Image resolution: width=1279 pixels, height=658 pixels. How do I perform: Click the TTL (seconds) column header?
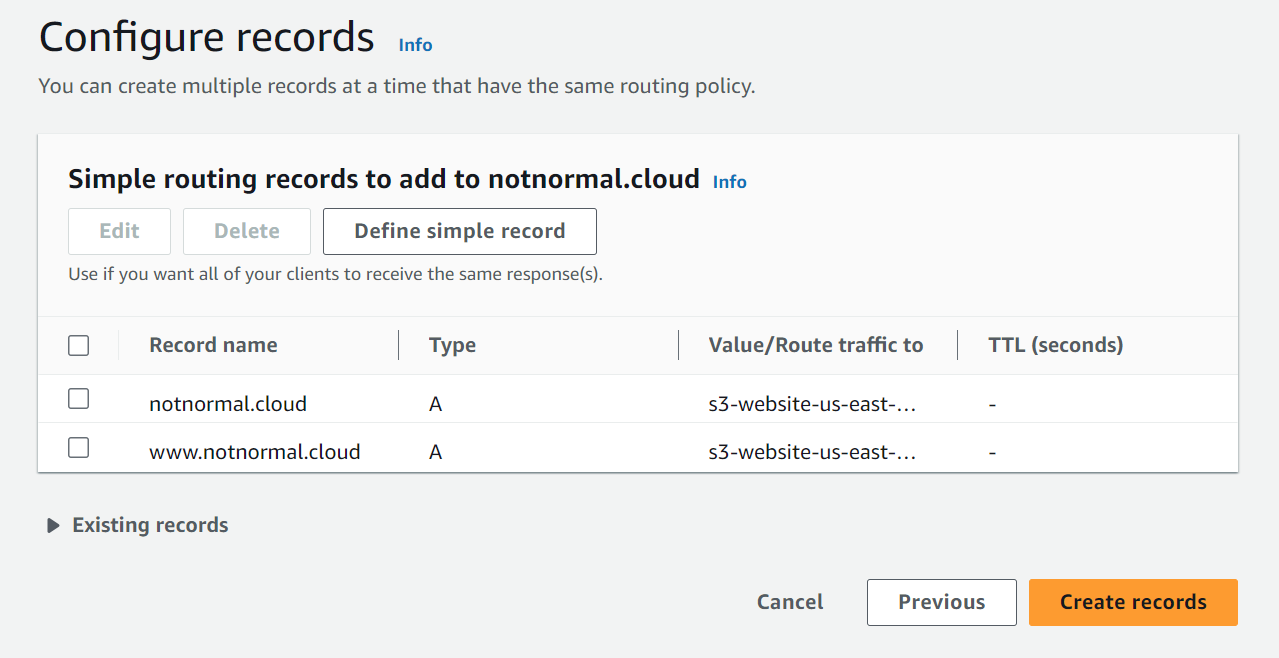pyautogui.click(x=1055, y=345)
